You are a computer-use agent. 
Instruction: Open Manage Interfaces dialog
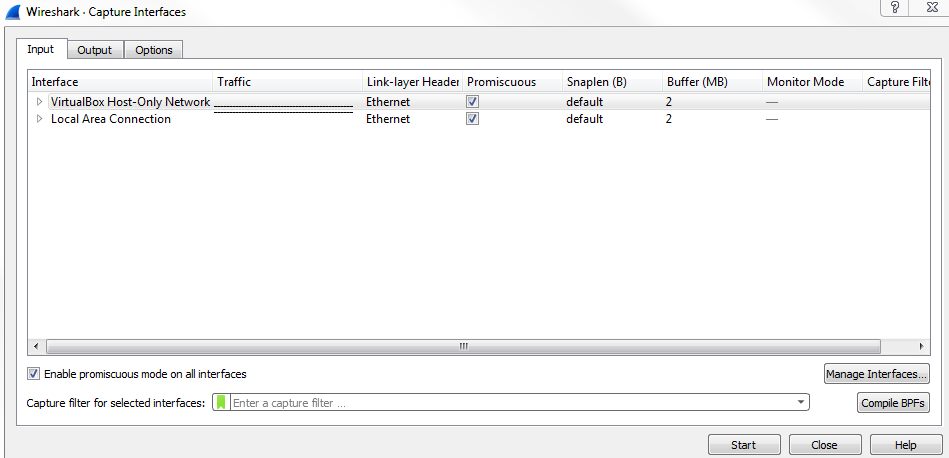tap(876, 374)
